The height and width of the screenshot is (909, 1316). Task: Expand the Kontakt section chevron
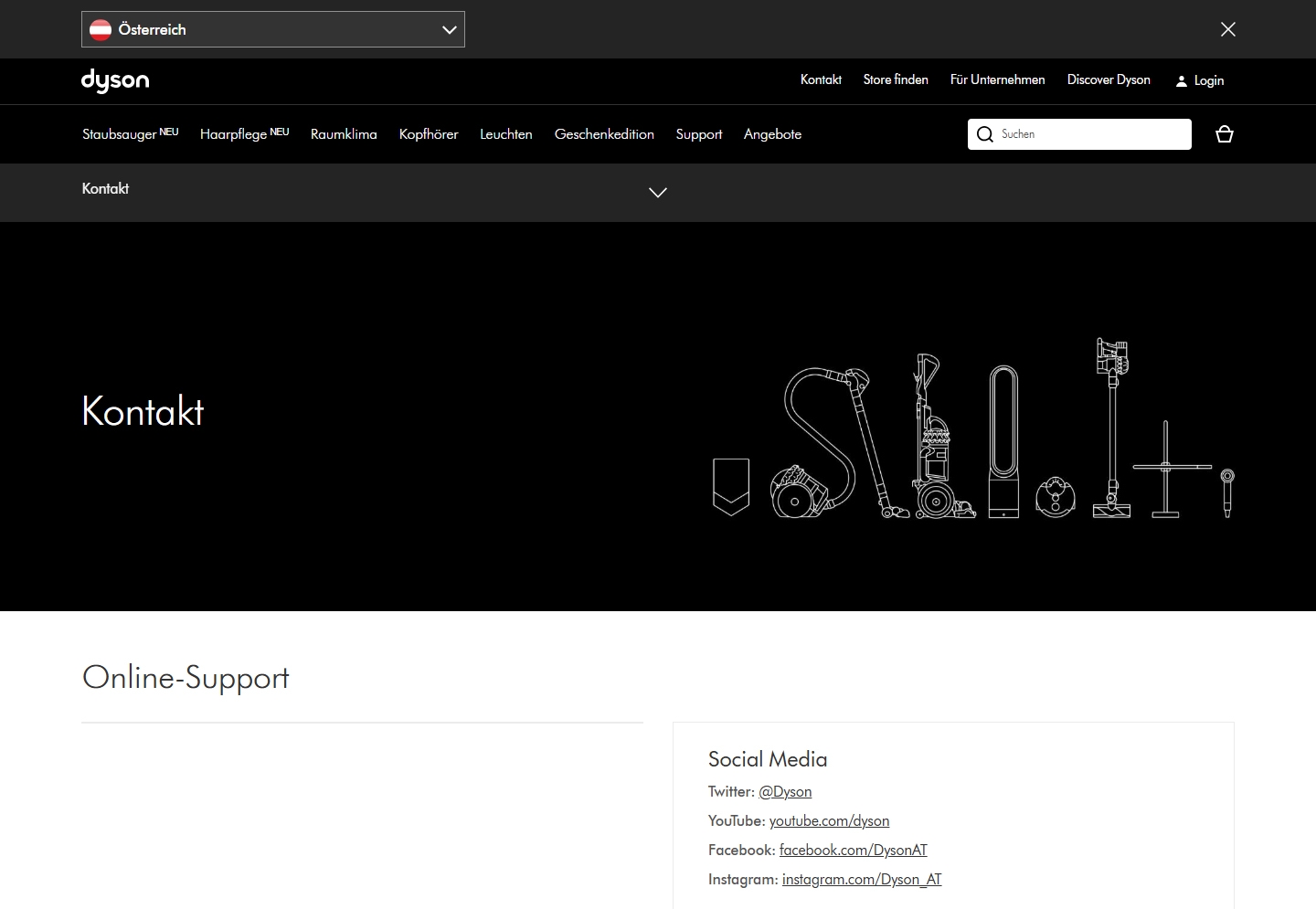pos(658,192)
